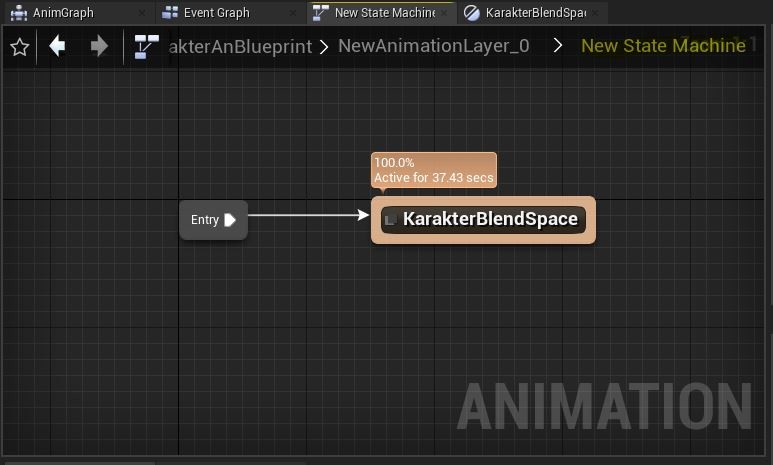Close the AnimGraph tab
This screenshot has height=465, width=773.
(142, 13)
